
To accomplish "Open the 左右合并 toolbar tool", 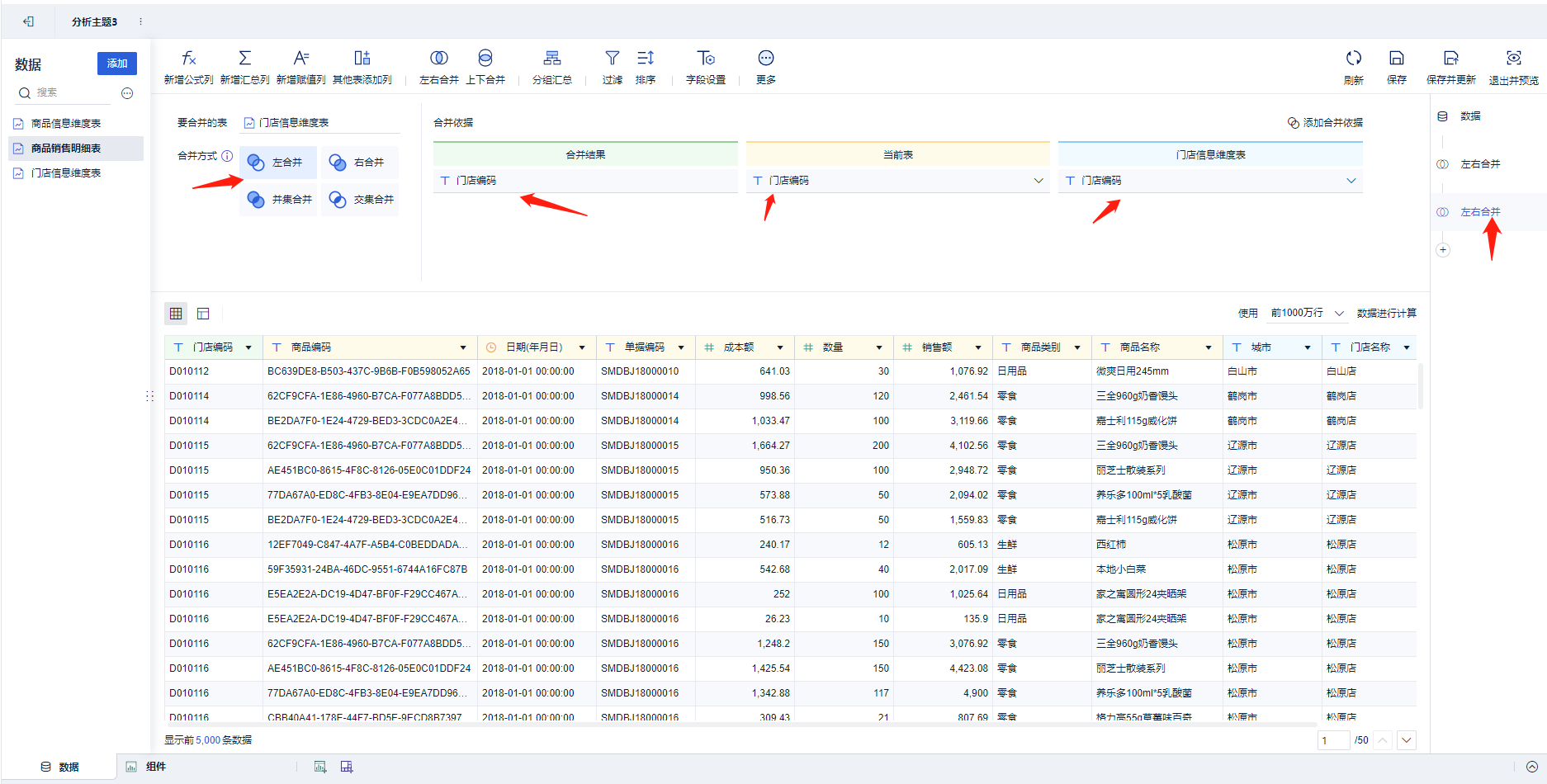I will [x=438, y=59].
